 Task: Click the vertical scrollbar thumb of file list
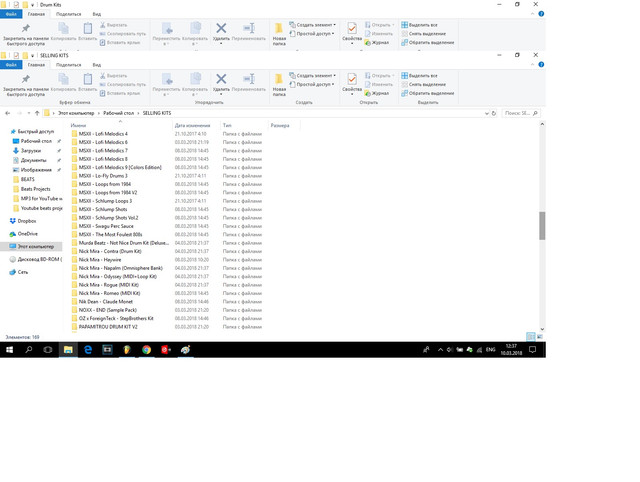click(542, 226)
